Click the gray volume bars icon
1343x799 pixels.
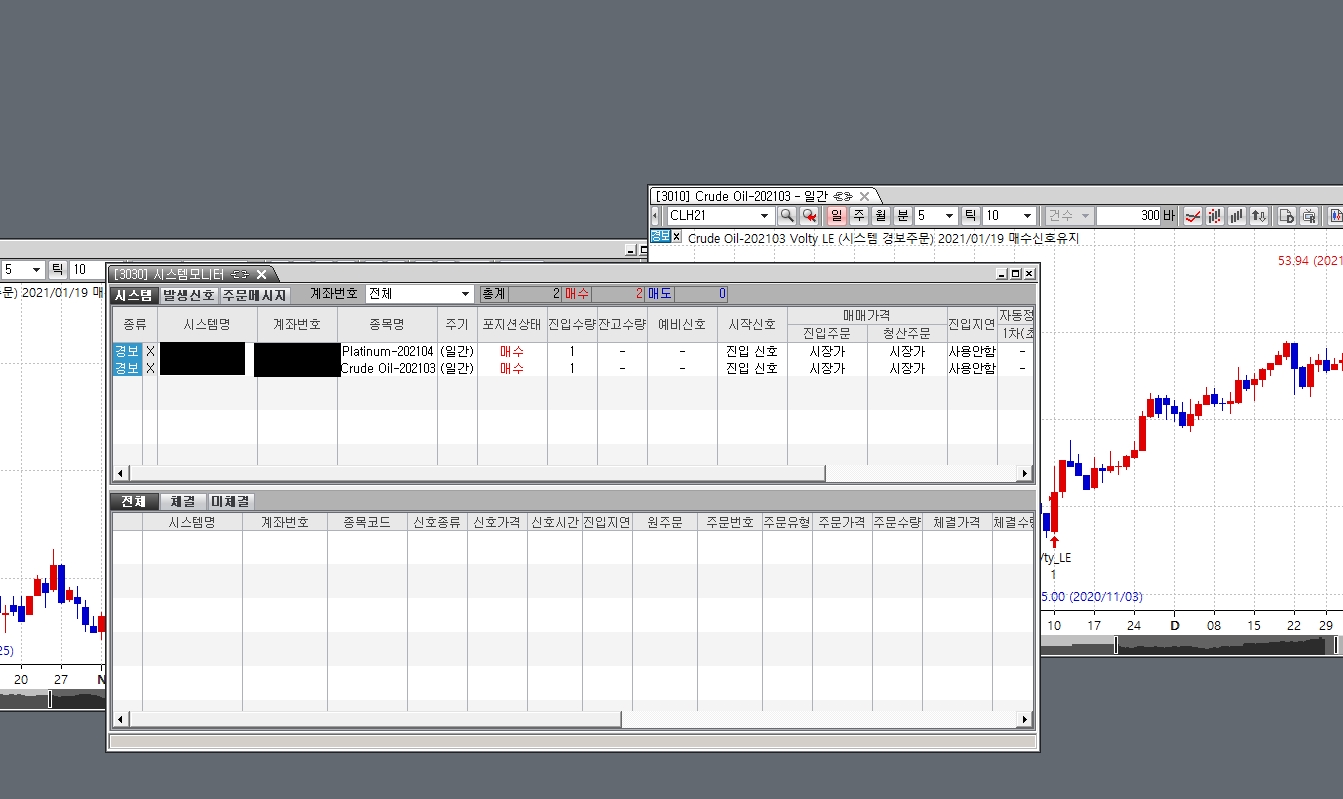pyautogui.click(x=1237, y=216)
